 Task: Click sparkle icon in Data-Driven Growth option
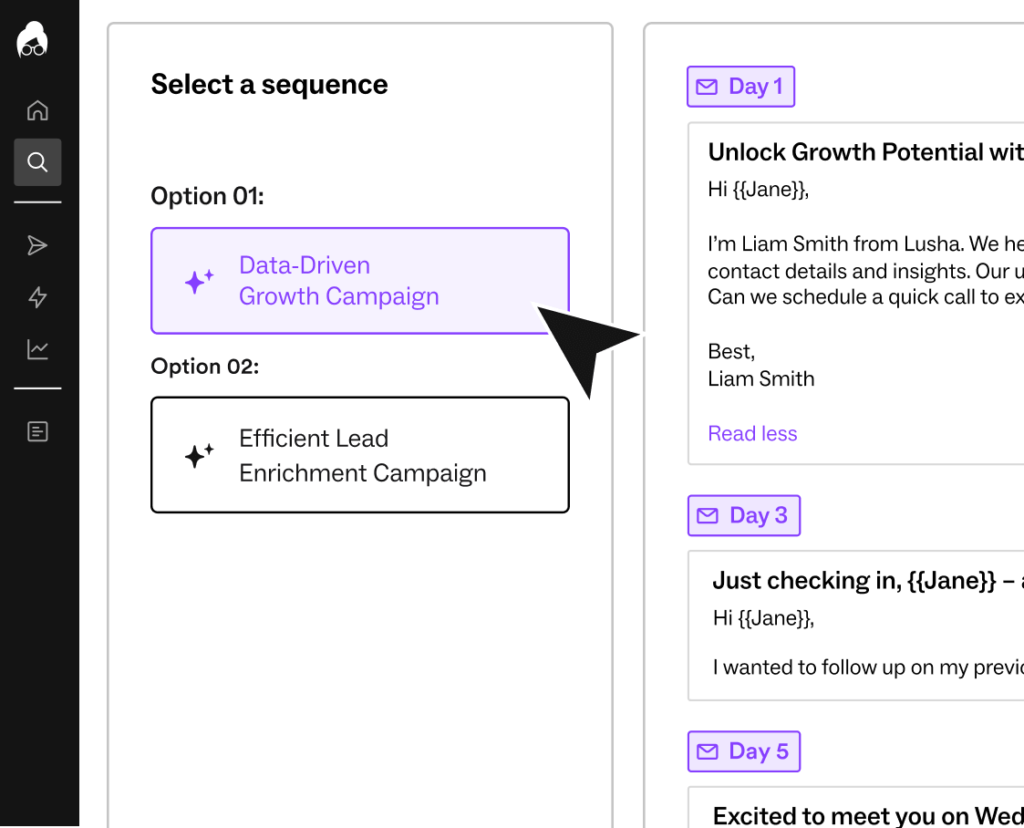click(199, 281)
